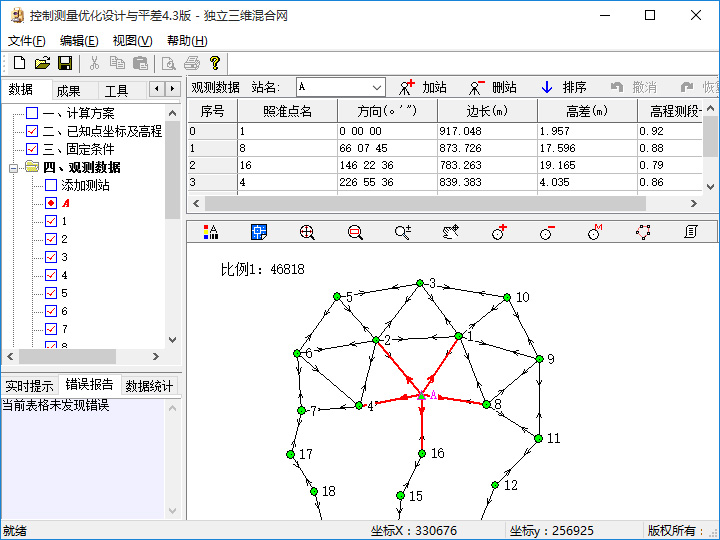Click the document report icon in map toolbar
Screen dimensions: 720x540
(691, 232)
